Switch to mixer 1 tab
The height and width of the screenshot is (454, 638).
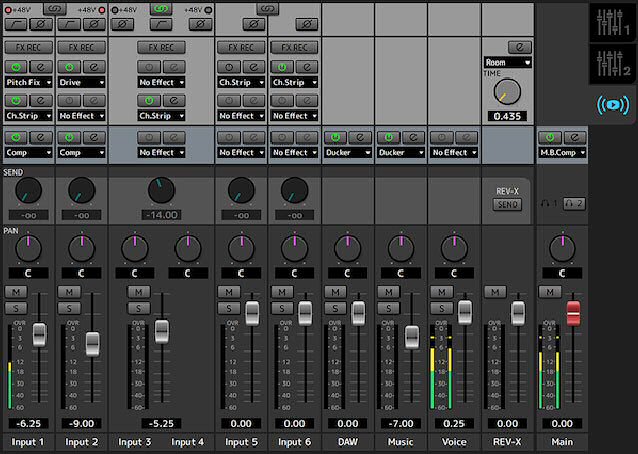[x=610, y=21]
